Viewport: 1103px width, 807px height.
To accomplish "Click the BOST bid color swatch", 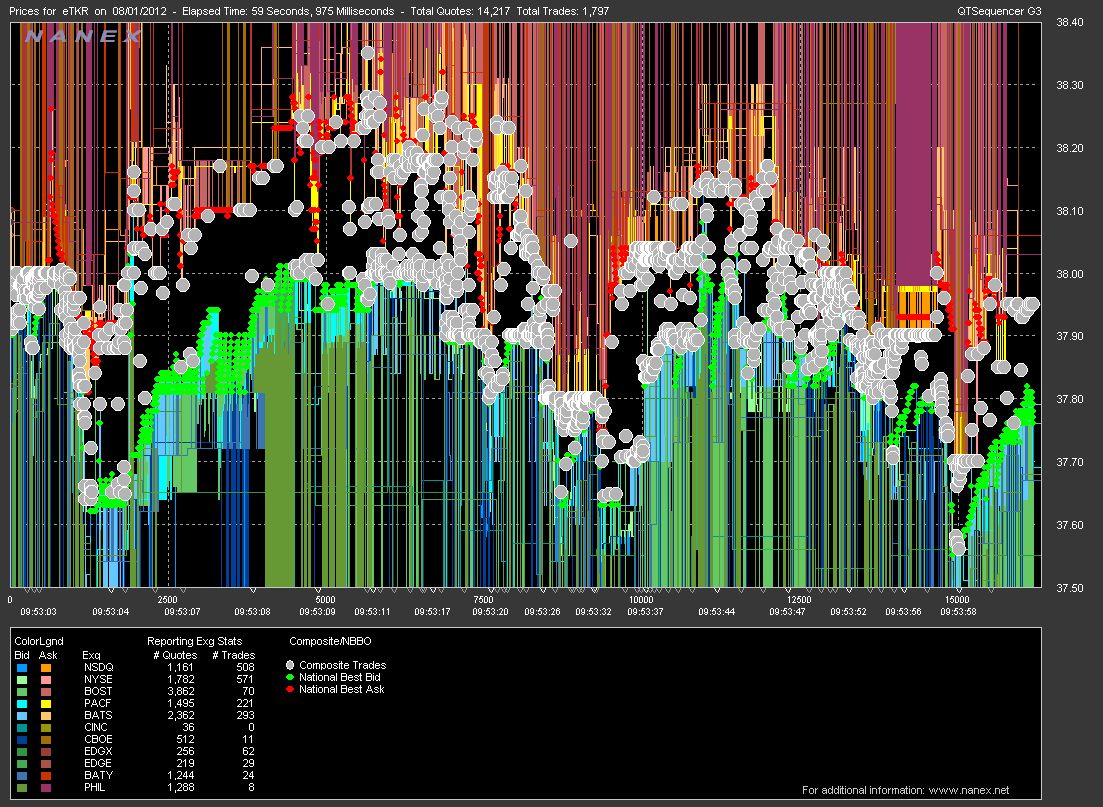I will (22, 692).
